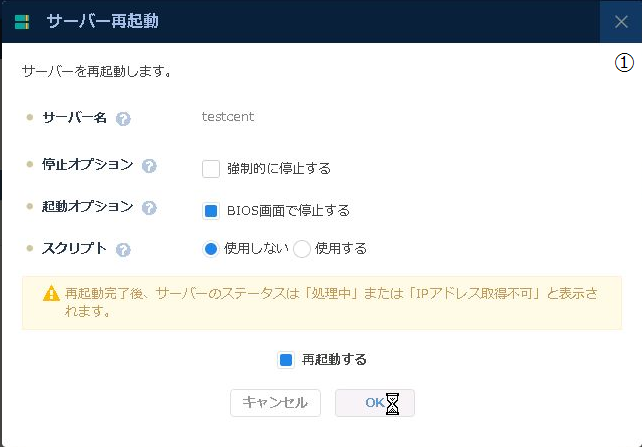Click the スクリプト field label

tap(75, 248)
